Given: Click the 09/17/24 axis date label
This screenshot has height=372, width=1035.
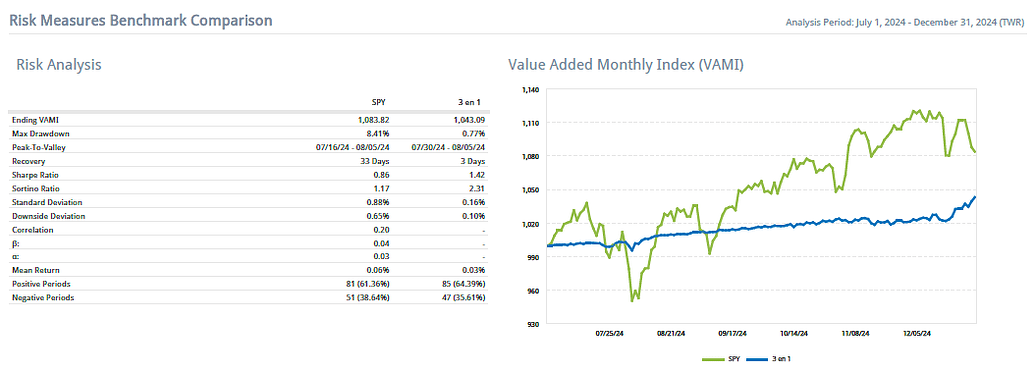Looking at the screenshot, I should (733, 334).
